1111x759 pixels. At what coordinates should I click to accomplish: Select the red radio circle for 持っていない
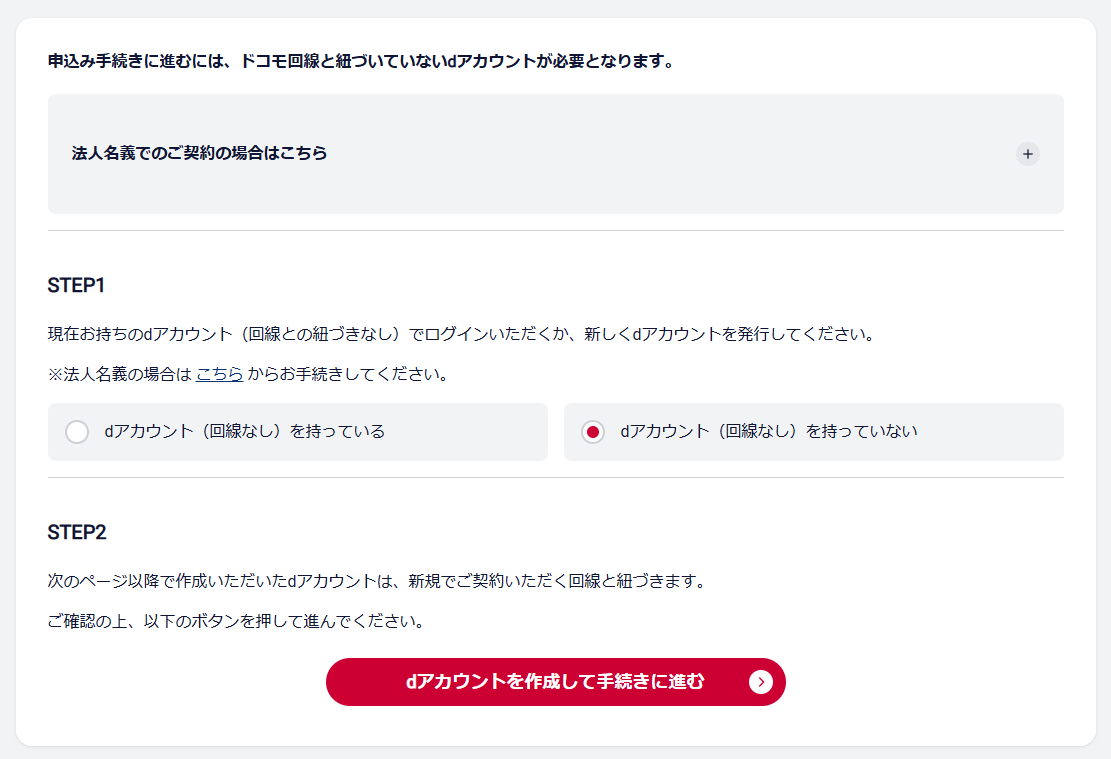593,432
